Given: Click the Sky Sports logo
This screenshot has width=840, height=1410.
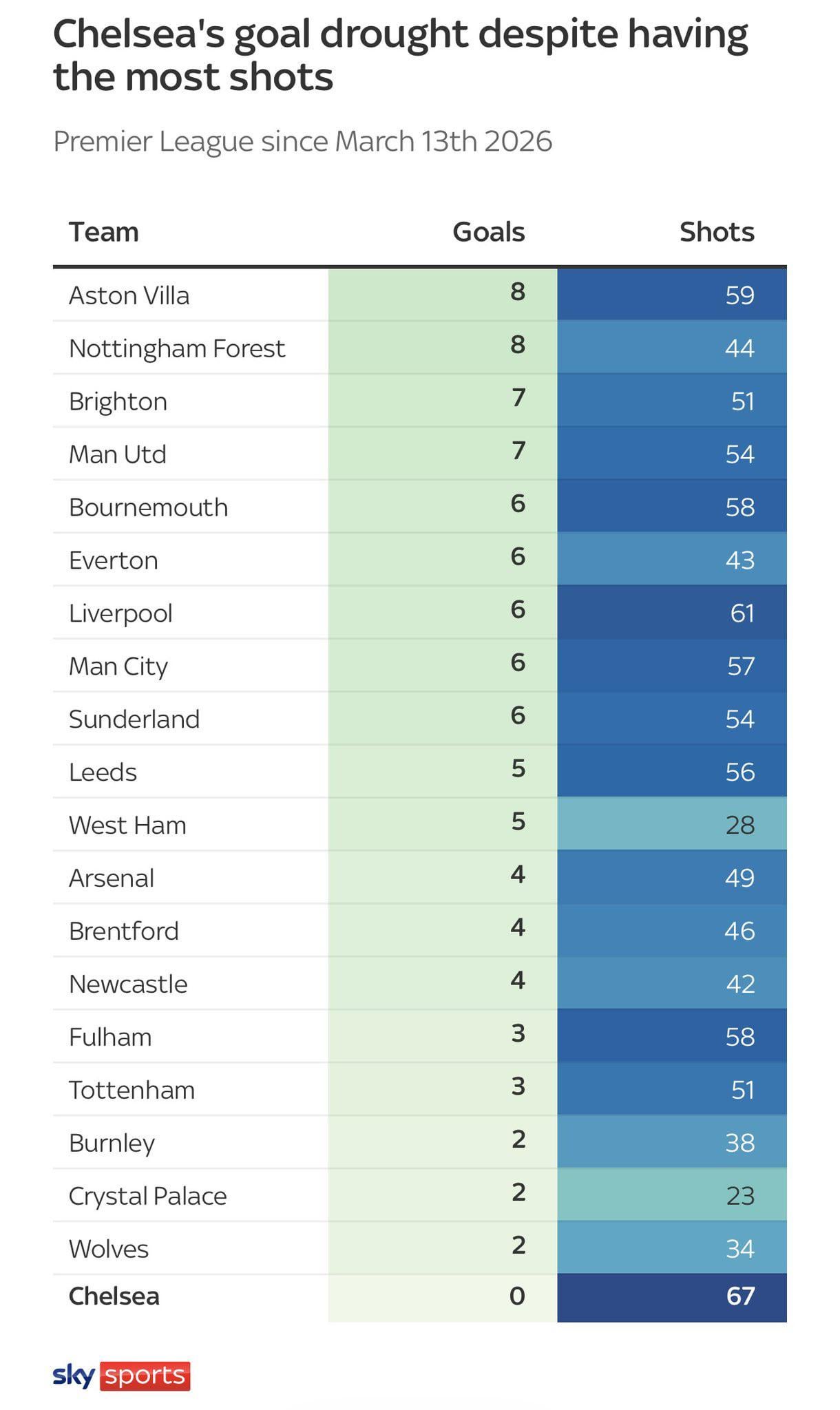Looking at the screenshot, I should click(x=121, y=1376).
